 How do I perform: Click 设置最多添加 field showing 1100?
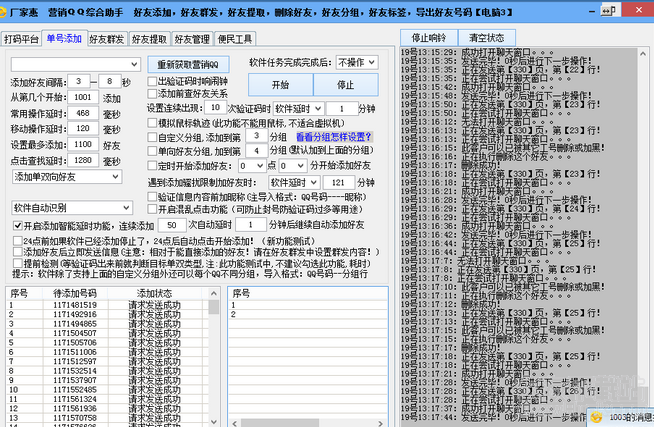point(83,144)
